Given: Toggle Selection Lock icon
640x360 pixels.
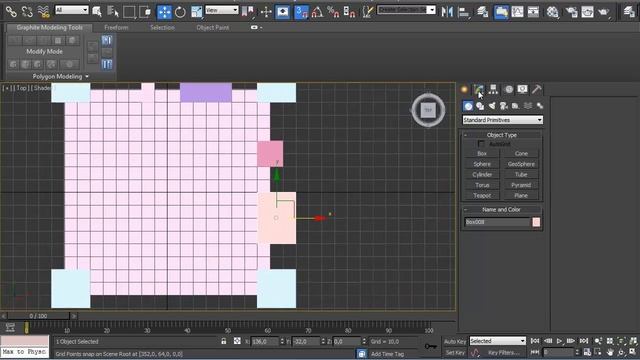Looking at the screenshot, I should 224,341.
